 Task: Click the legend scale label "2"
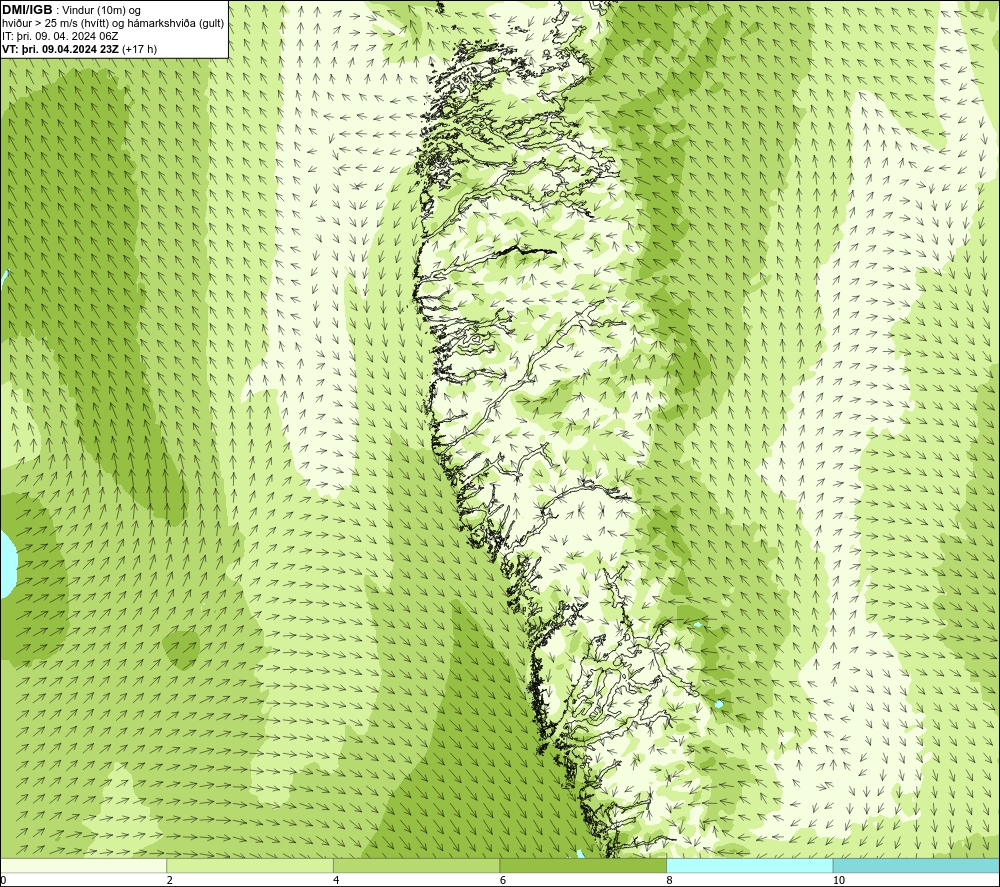pyautogui.click(x=170, y=880)
